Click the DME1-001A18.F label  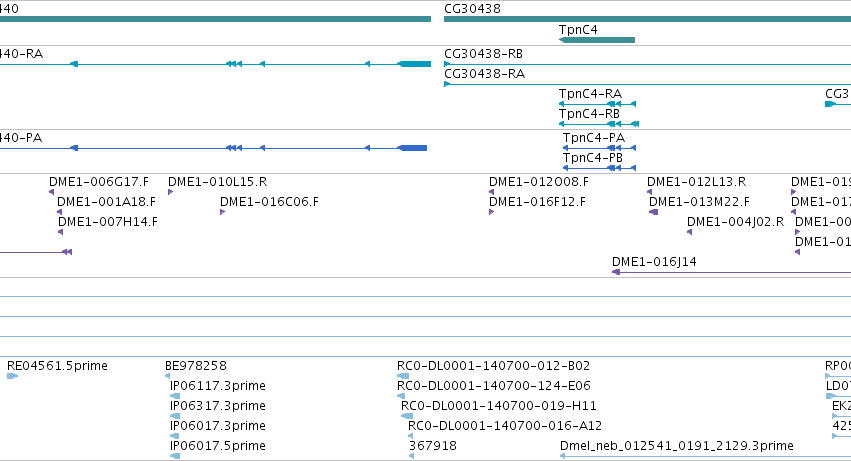106,202
